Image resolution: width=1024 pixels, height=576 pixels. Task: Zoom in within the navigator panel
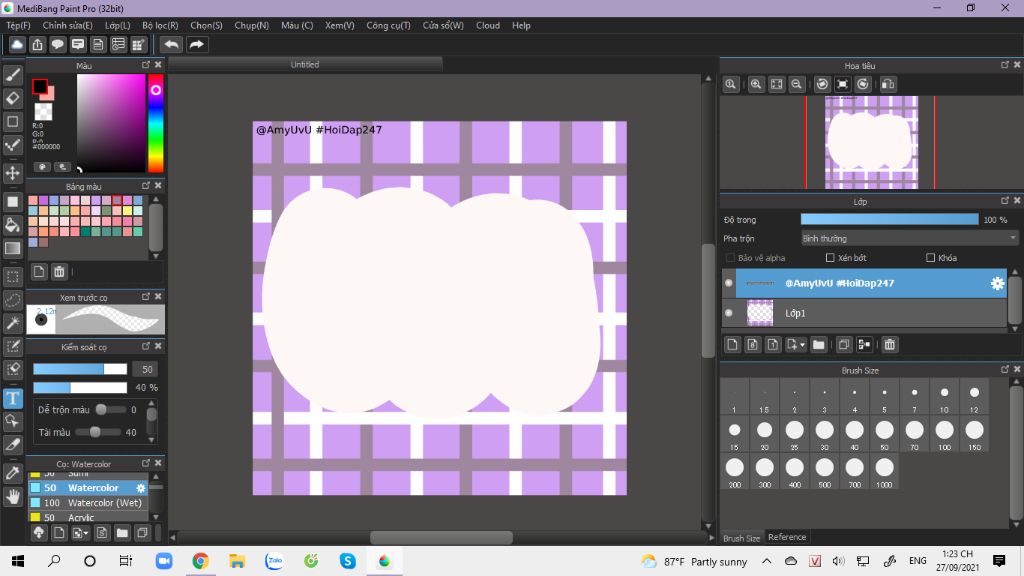(x=756, y=85)
